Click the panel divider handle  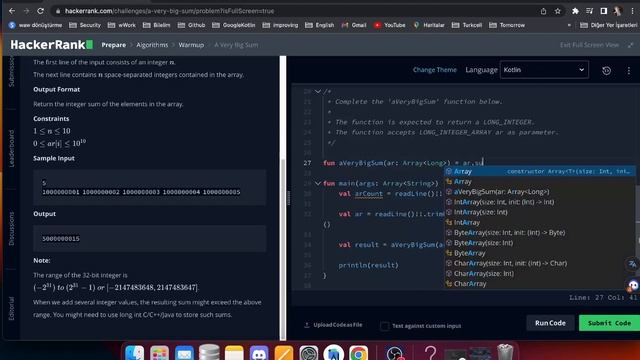pos(289,198)
